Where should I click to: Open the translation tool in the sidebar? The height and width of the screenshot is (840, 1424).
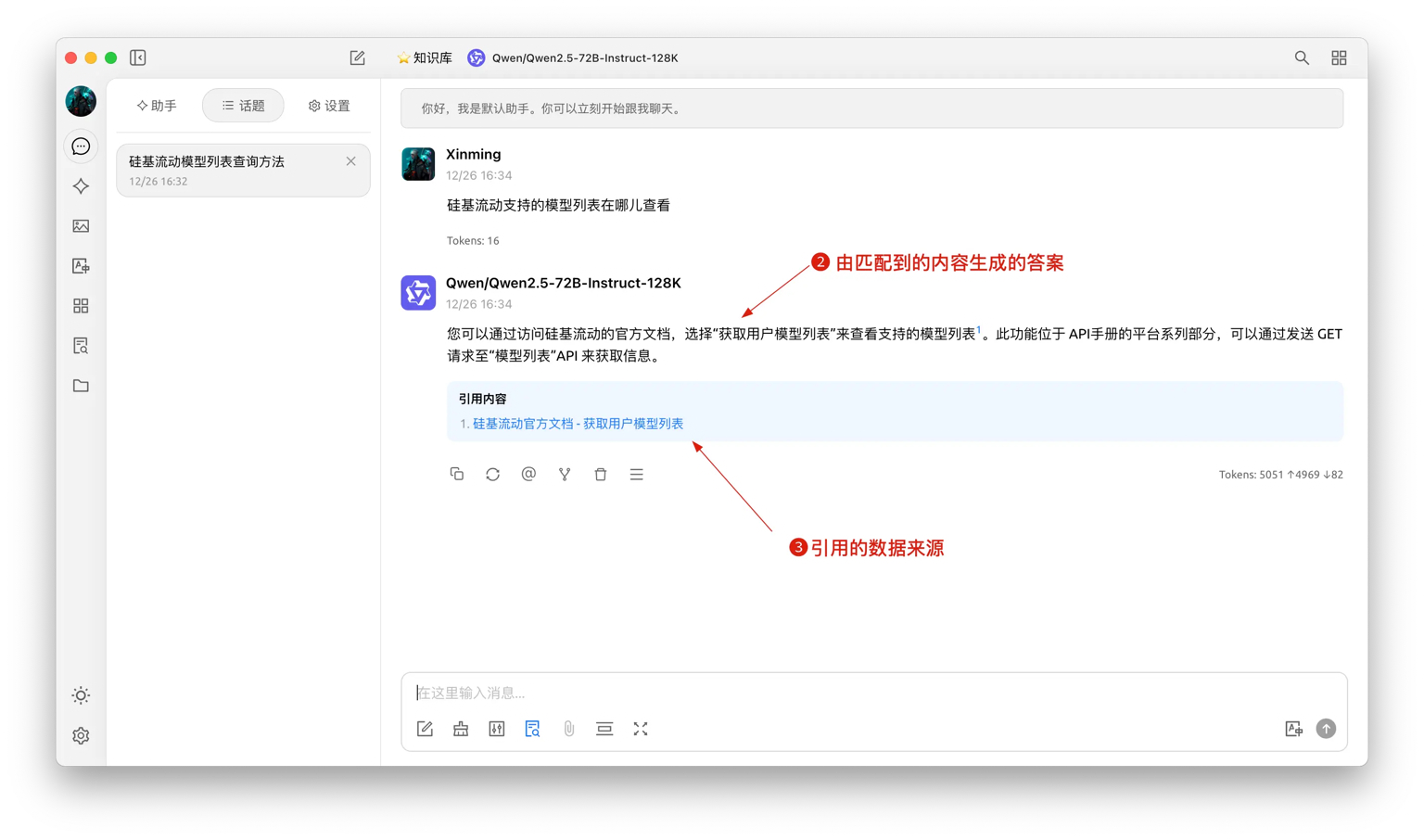(x=82, y=266)
